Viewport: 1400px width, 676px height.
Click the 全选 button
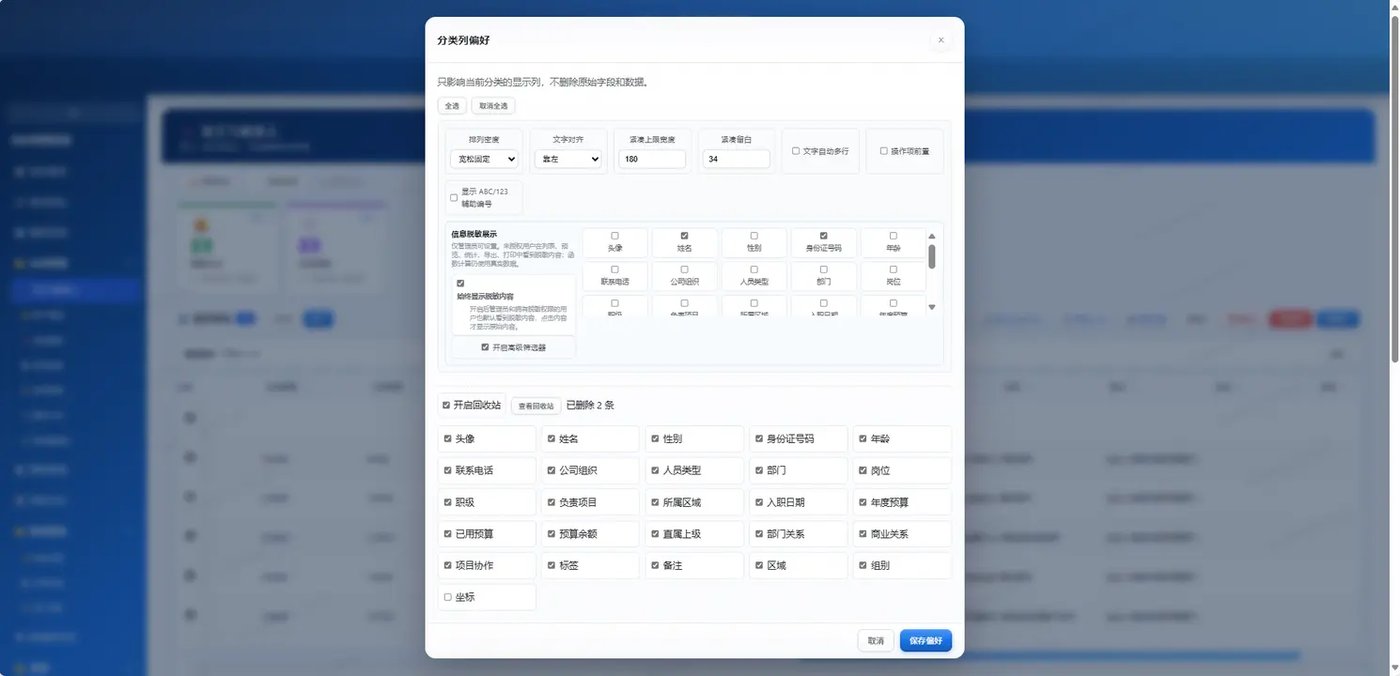452,106
